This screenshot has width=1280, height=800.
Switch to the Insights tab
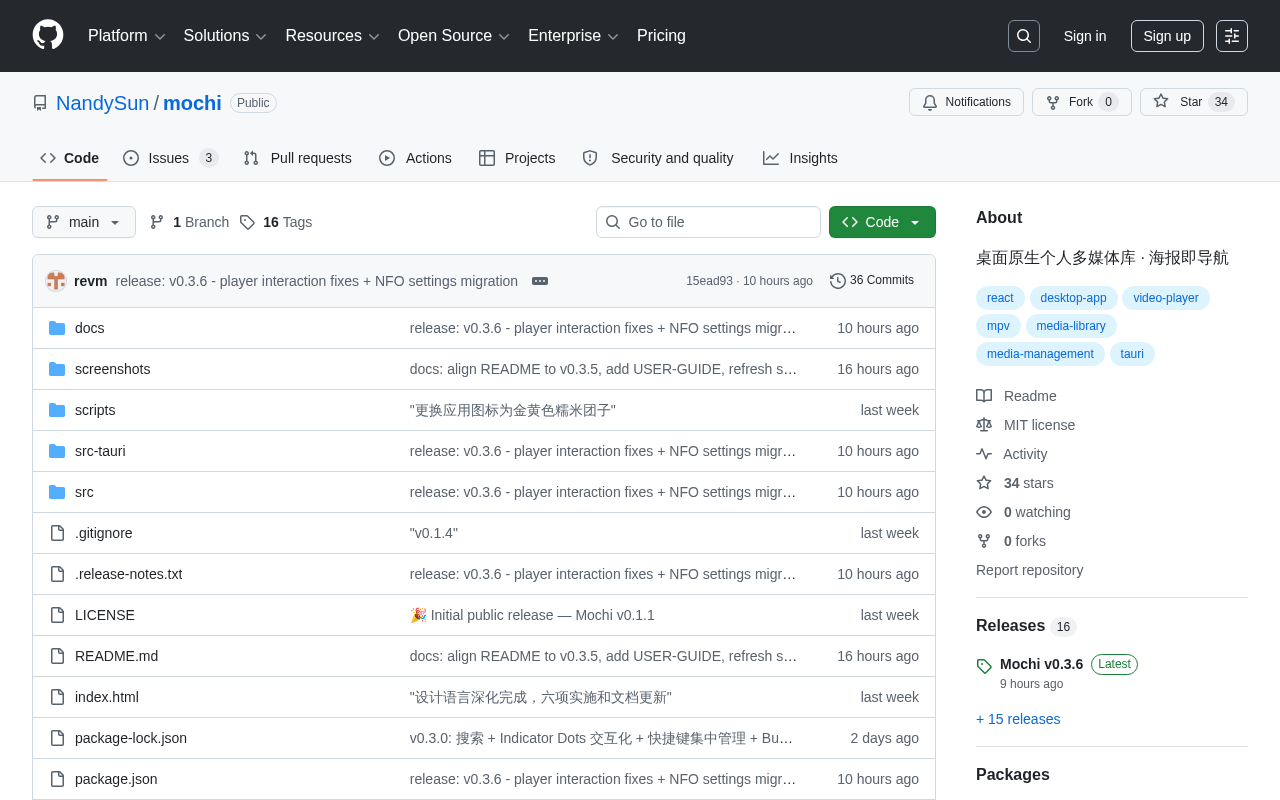click(x=800, y=158)
